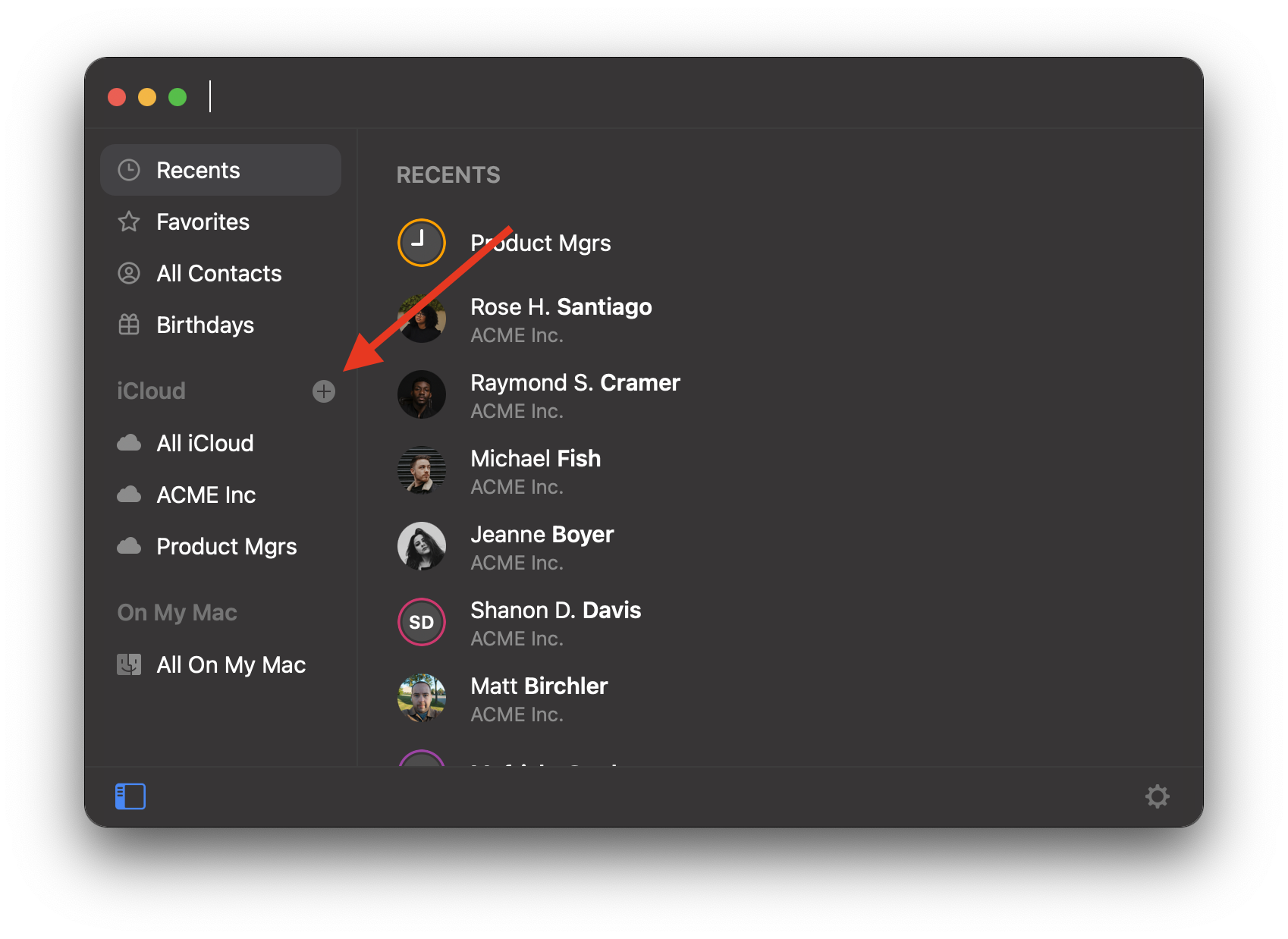Open Product Mgrs group in sidebar
This screenshot has width=1288, height=939.
(x=221, y=546)
